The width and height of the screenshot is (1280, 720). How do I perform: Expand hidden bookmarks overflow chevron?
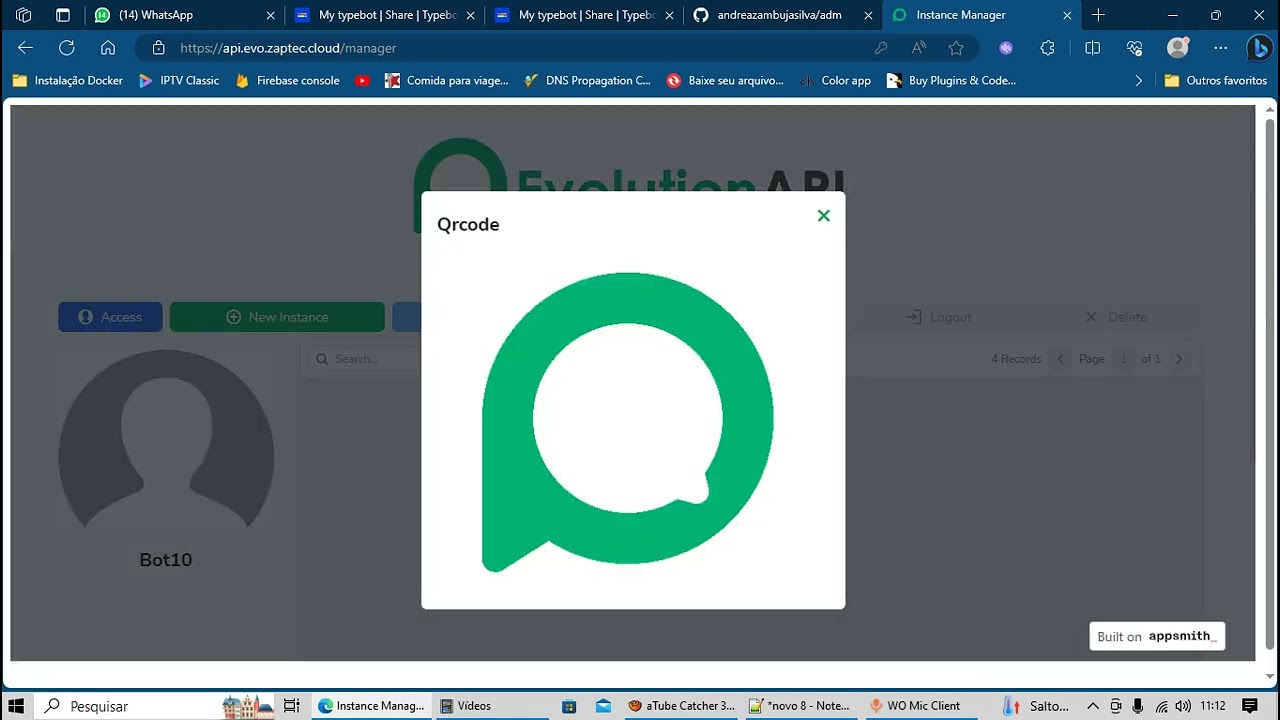pyautogui.click(x=1138, y=80)
